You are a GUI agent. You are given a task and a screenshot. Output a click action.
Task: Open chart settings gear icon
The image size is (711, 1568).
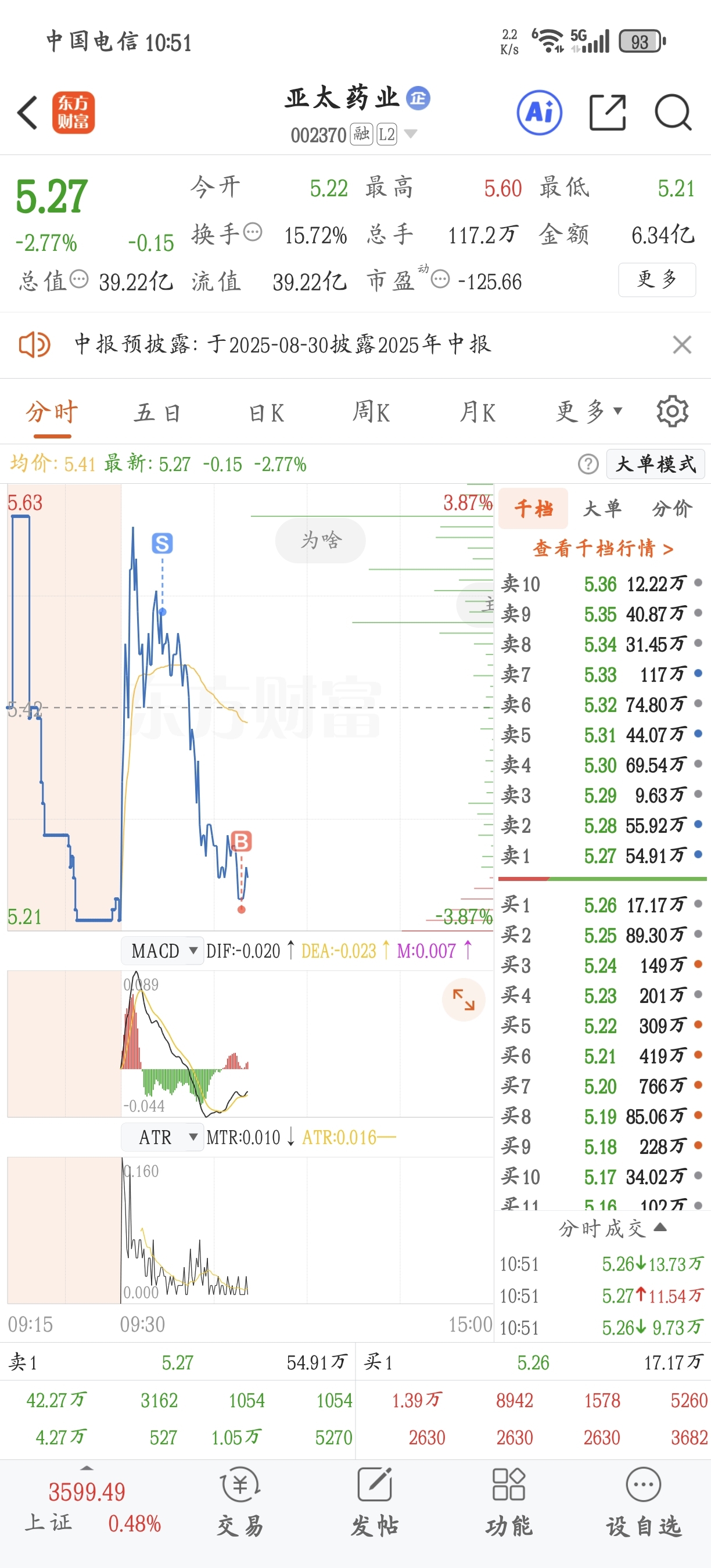coord(673,411)
